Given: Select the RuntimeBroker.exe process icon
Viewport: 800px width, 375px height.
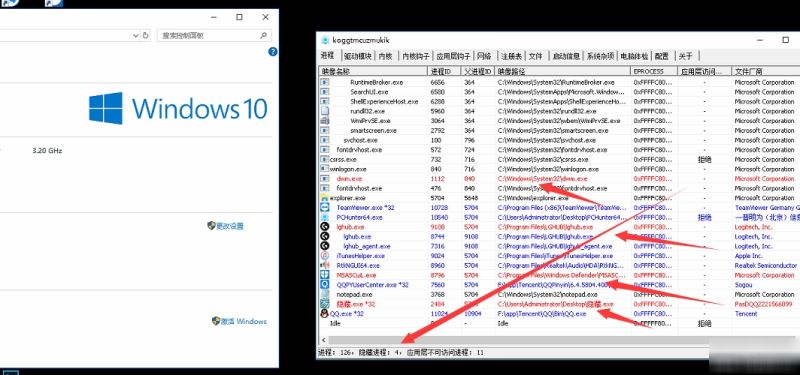Looking at the screenshot, I should click(324, 82).
